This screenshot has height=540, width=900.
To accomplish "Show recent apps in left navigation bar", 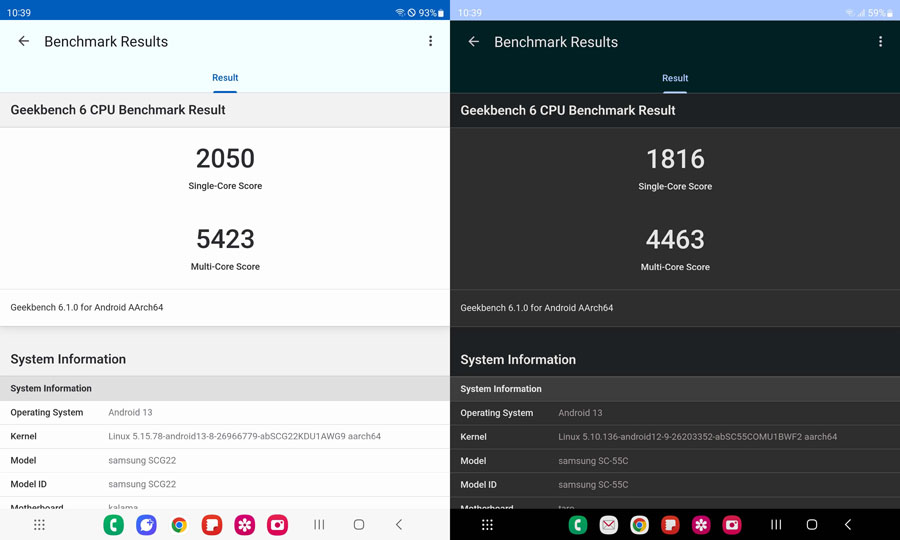I will [x=319, y=525].
